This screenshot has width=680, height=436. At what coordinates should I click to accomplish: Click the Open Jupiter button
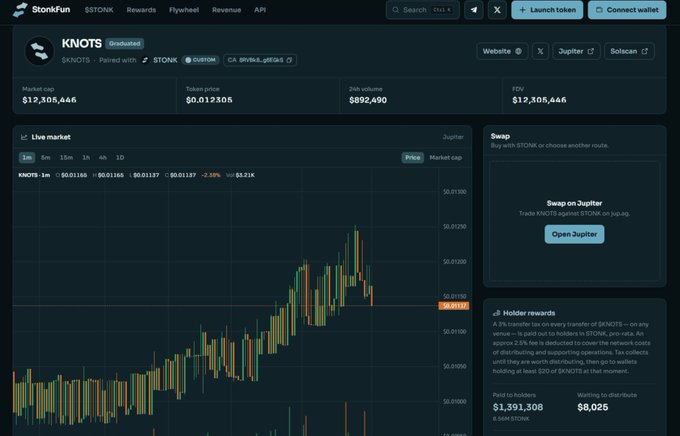pos(574,234)
